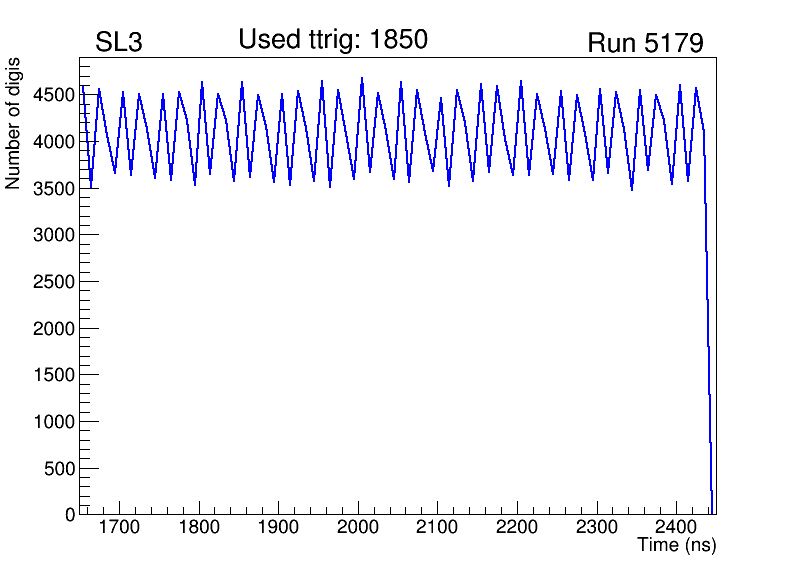This screenshot has width=796, height=572.
Task: Click the 1700 tick label on x-axis
Action: tap(120, 527)
